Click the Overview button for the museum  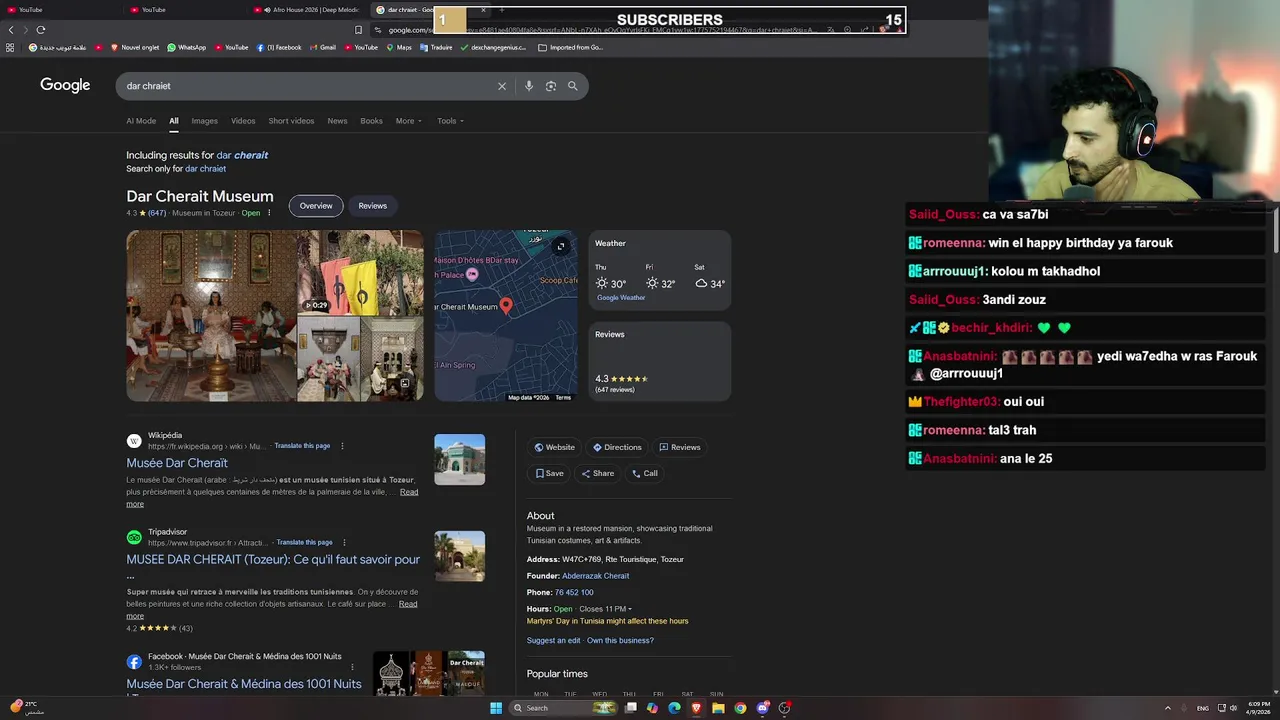(x=316, y=206)
